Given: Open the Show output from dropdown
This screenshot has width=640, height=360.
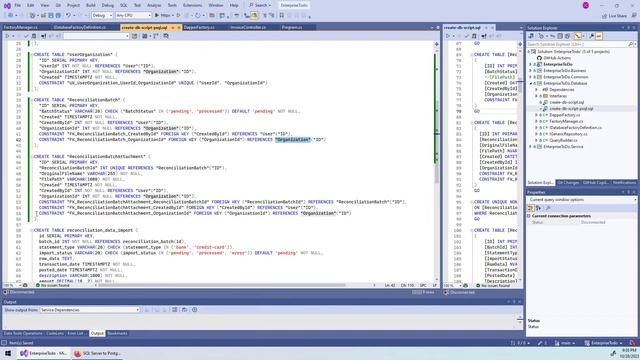Looking at the screenshot, I should pyautogui.click(x=90, y=310).
